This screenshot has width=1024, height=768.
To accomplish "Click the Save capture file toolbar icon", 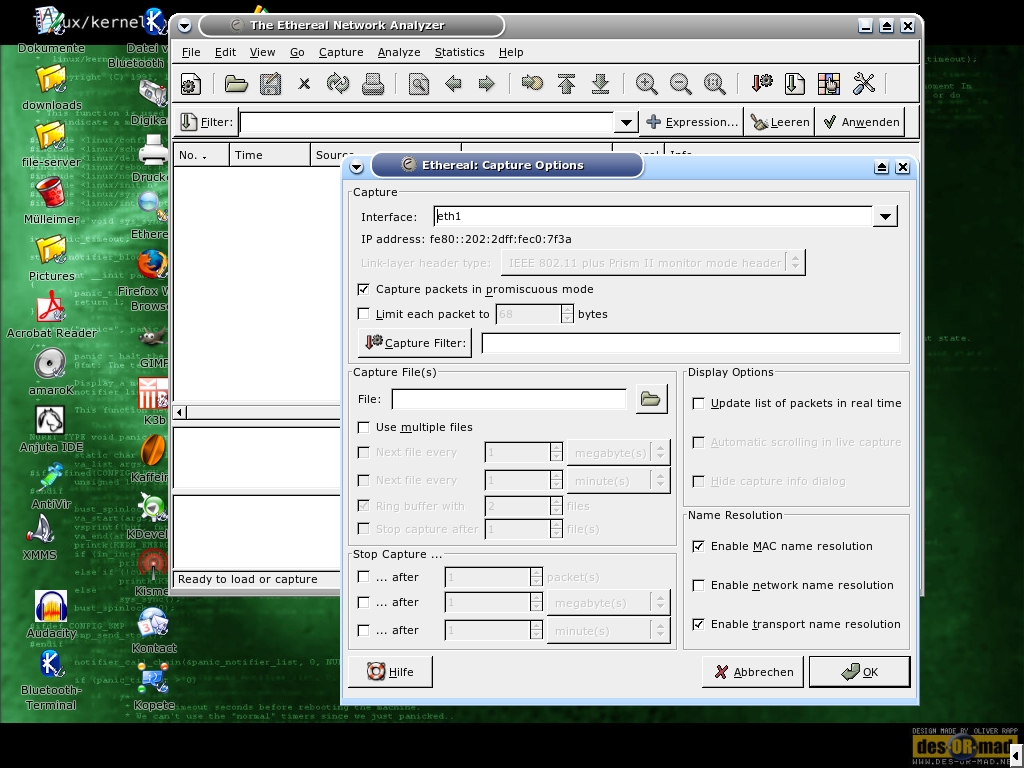I will click(270, 84).
